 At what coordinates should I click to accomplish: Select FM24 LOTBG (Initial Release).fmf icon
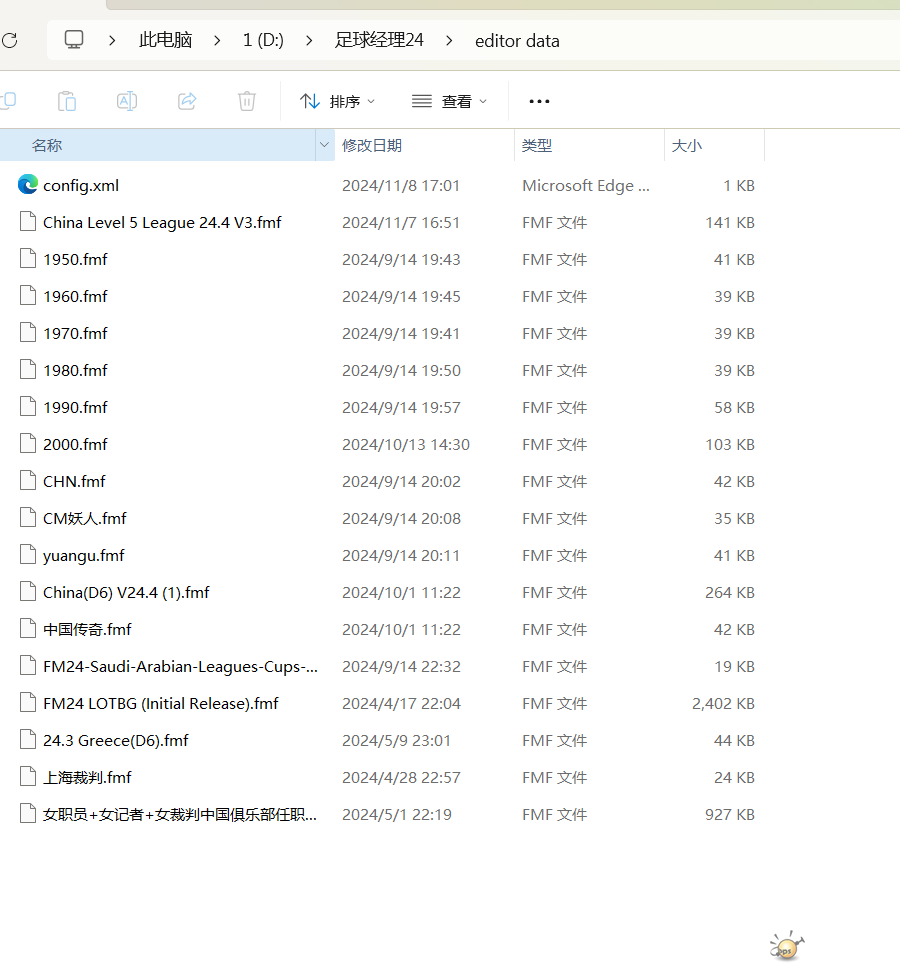28,703
